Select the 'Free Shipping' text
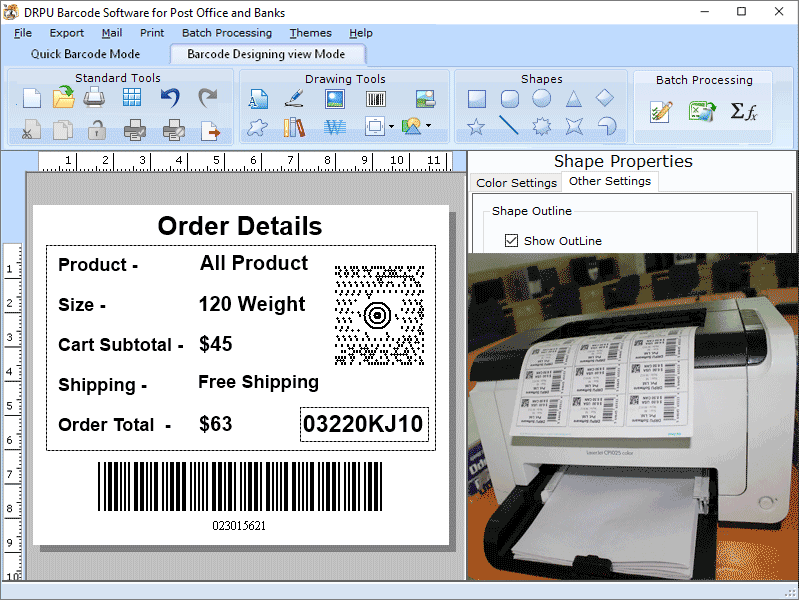This screenshot has width=799, height=600. pyautogui.click(x=258, y=382)
